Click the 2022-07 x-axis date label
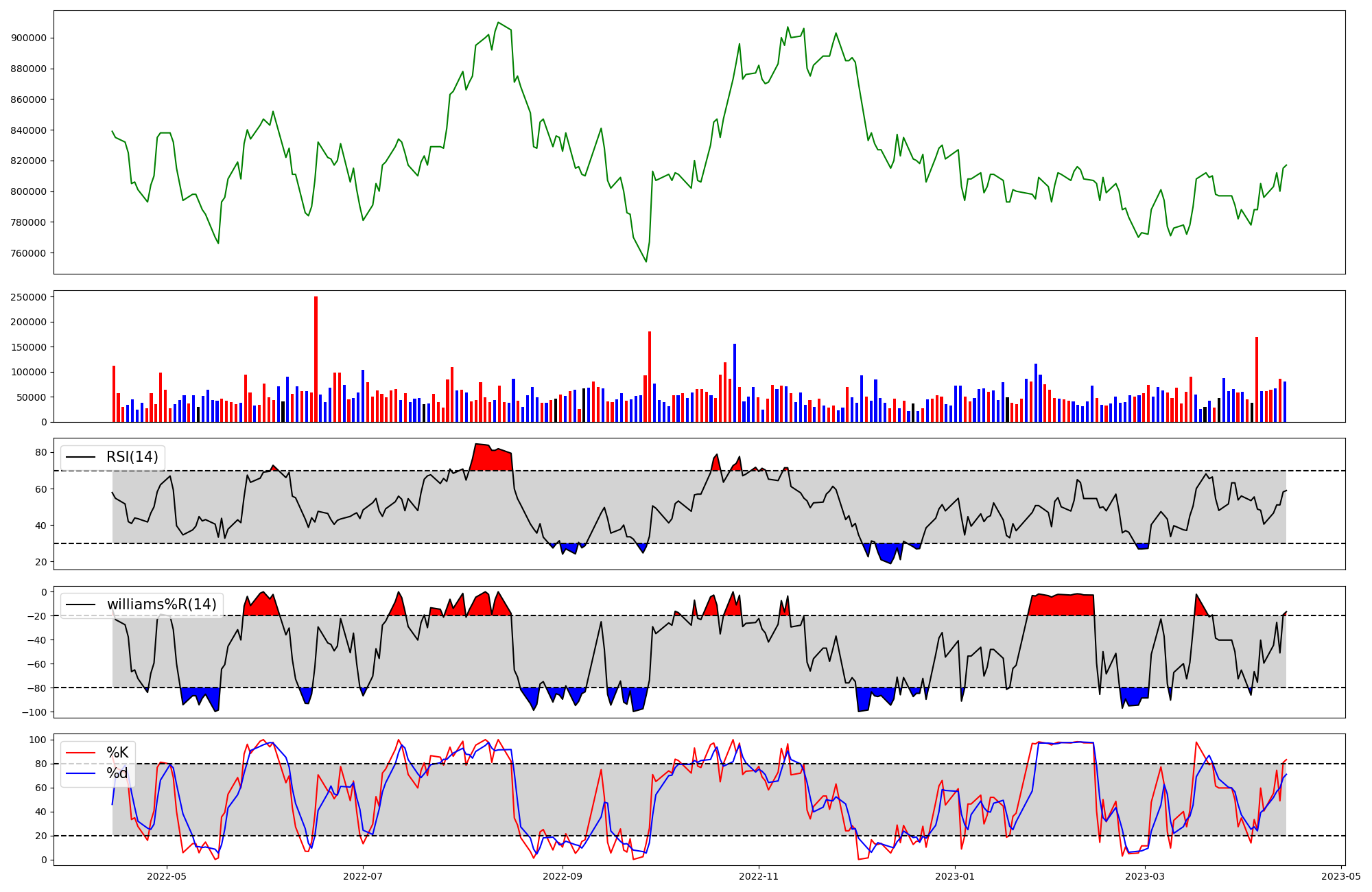This screenshot has width=1372, height=892. click(363, 876)
